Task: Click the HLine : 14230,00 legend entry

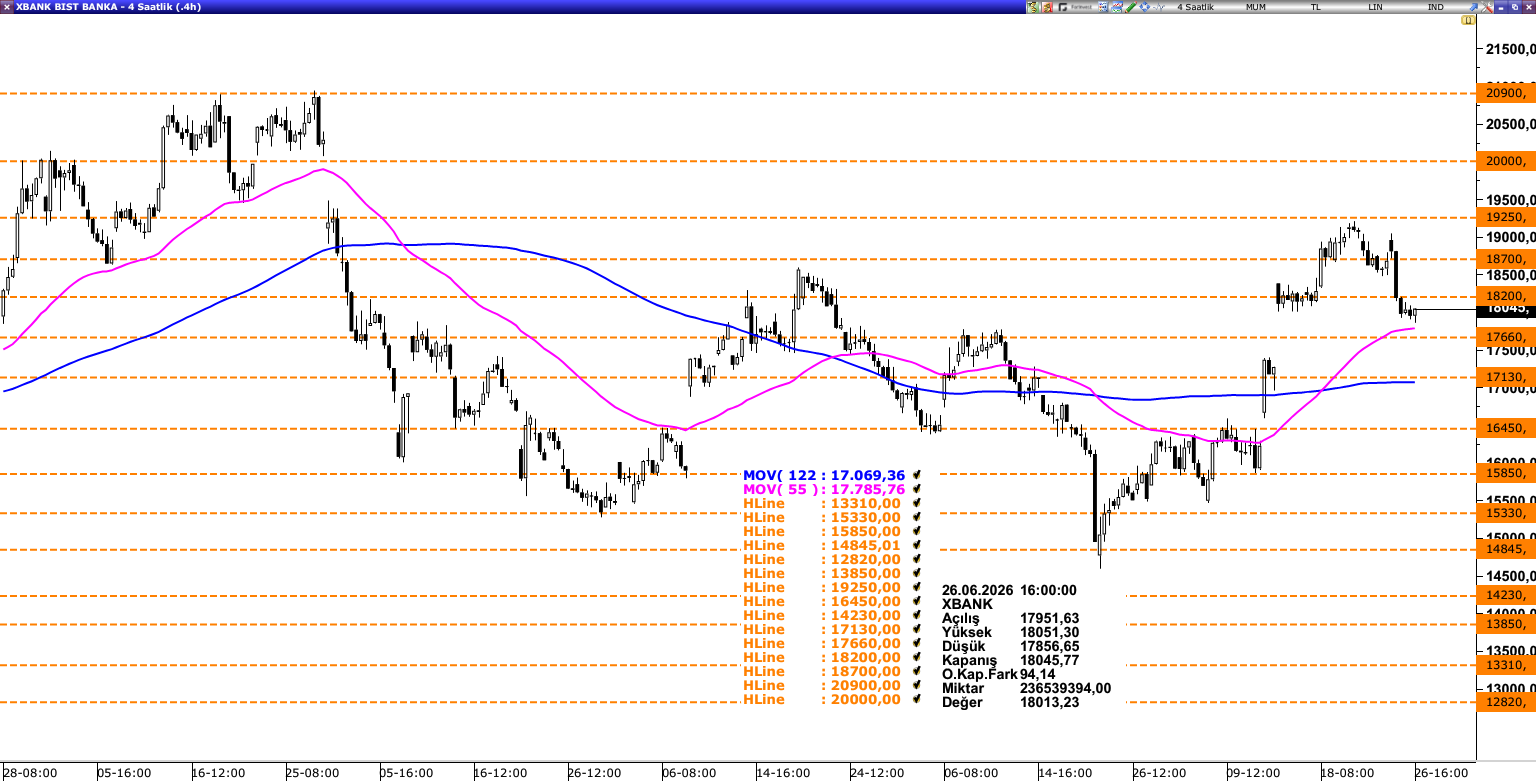Action: click(822, 616)
